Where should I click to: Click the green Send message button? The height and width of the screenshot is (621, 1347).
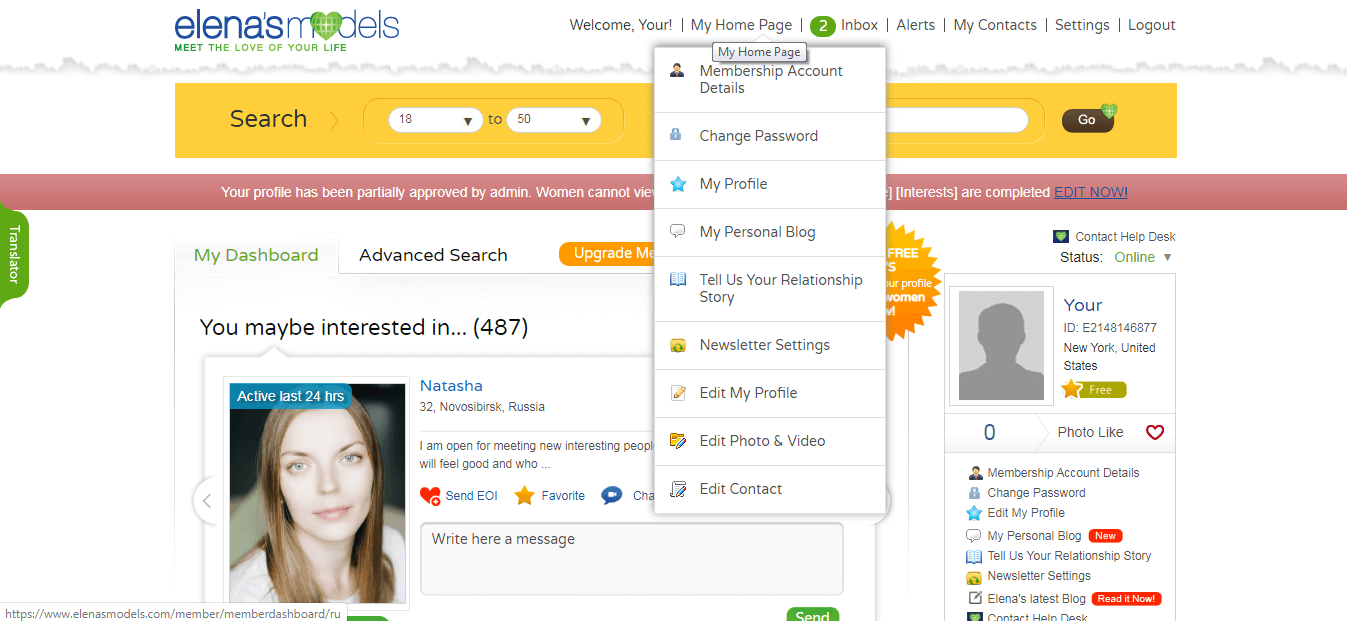(x=812, y=615)
